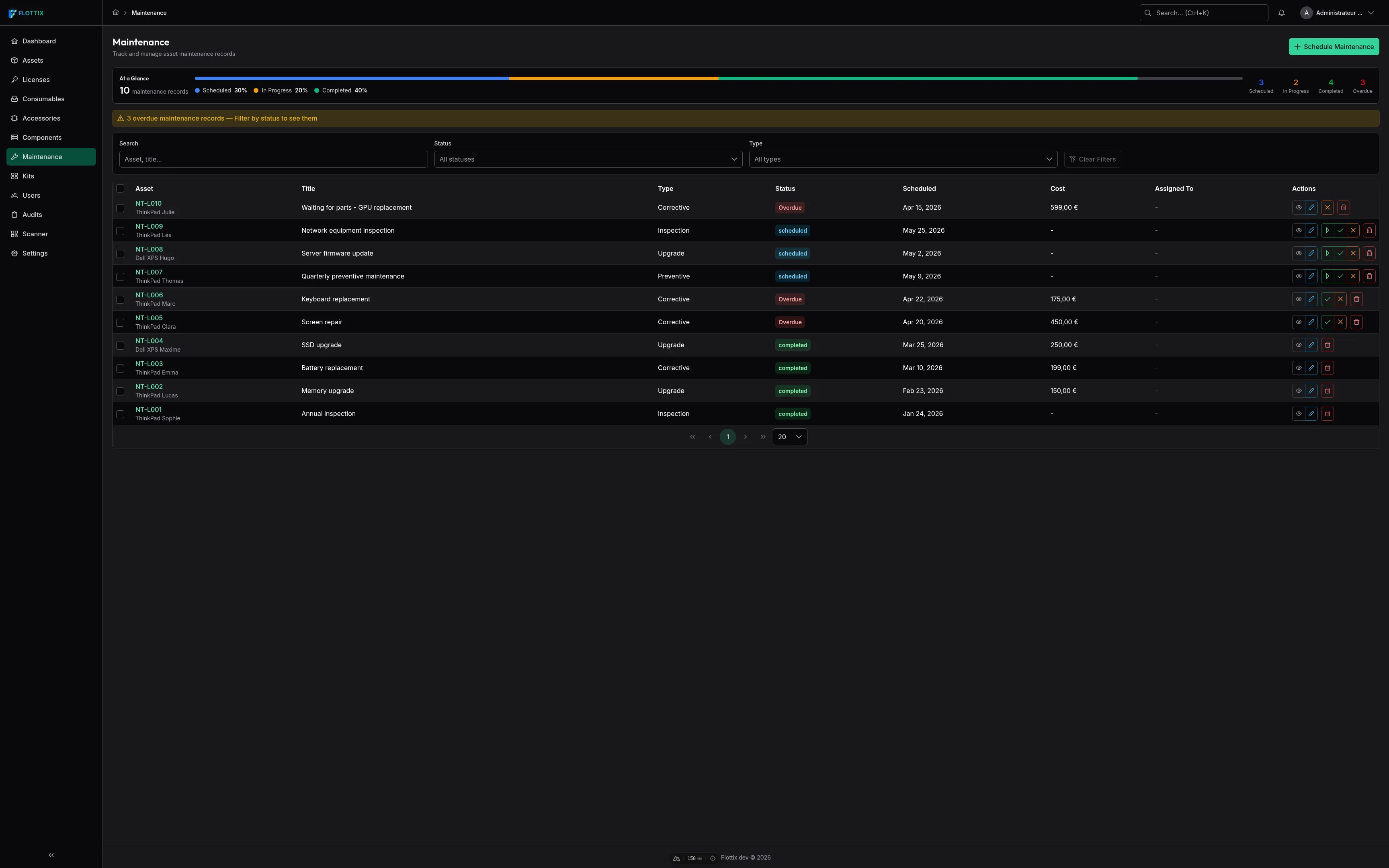This screenshot has width=1389, height=868.
Task: Delete the Quarterly preventive maintenance record
Action: click(1369, 276)
